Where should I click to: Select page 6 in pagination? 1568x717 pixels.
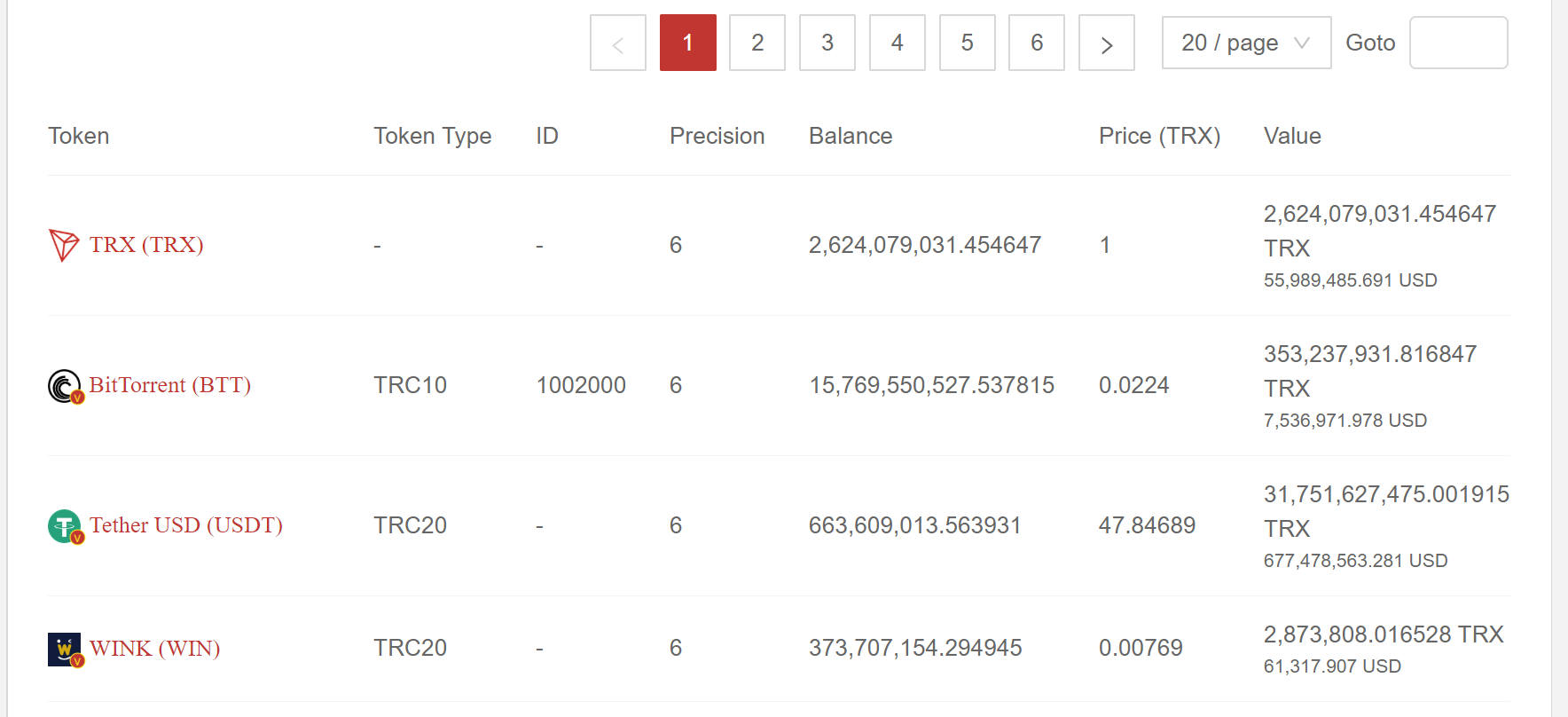click(1036, 43)
